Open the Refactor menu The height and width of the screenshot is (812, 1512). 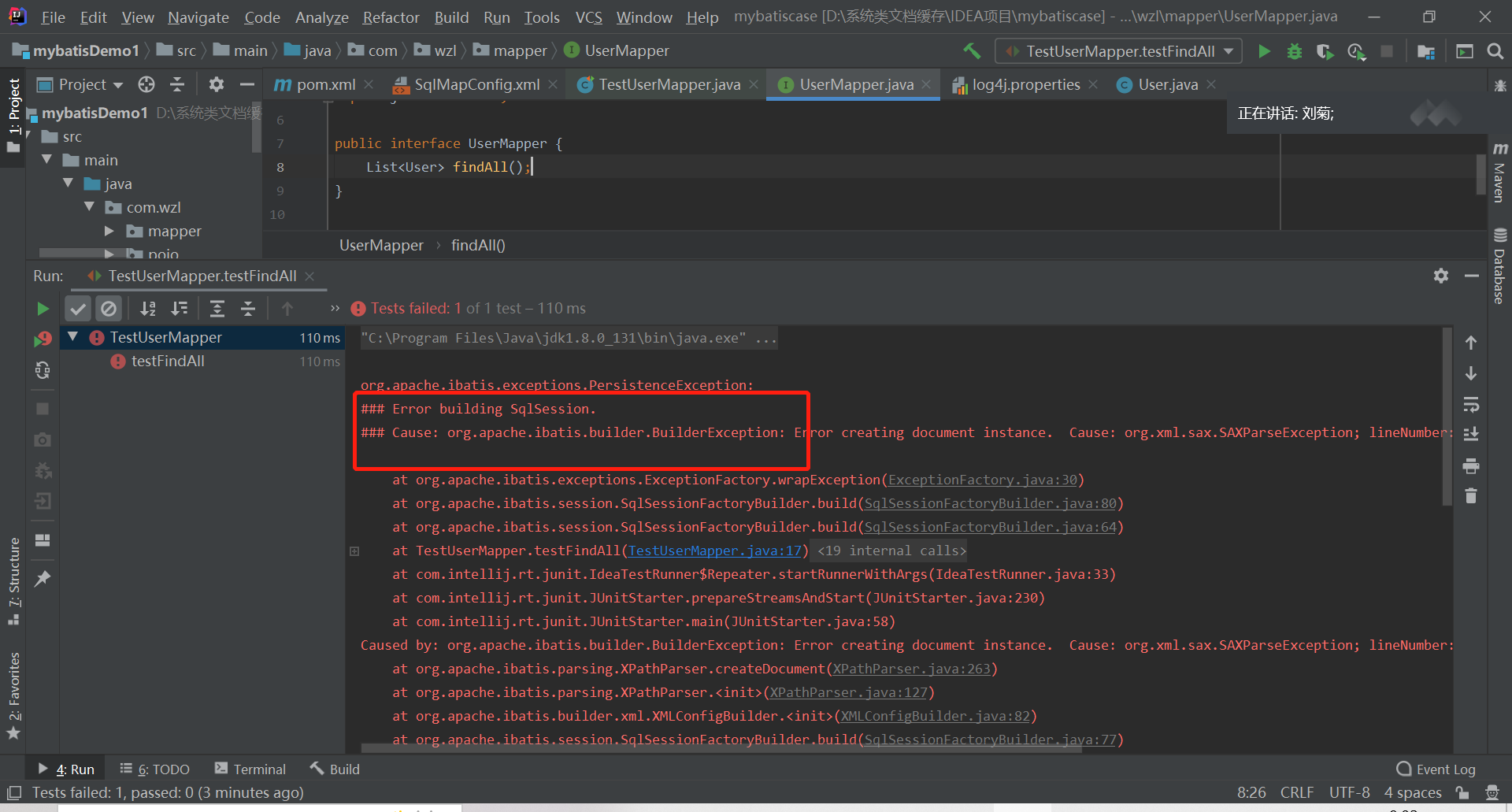click(391, 17)
